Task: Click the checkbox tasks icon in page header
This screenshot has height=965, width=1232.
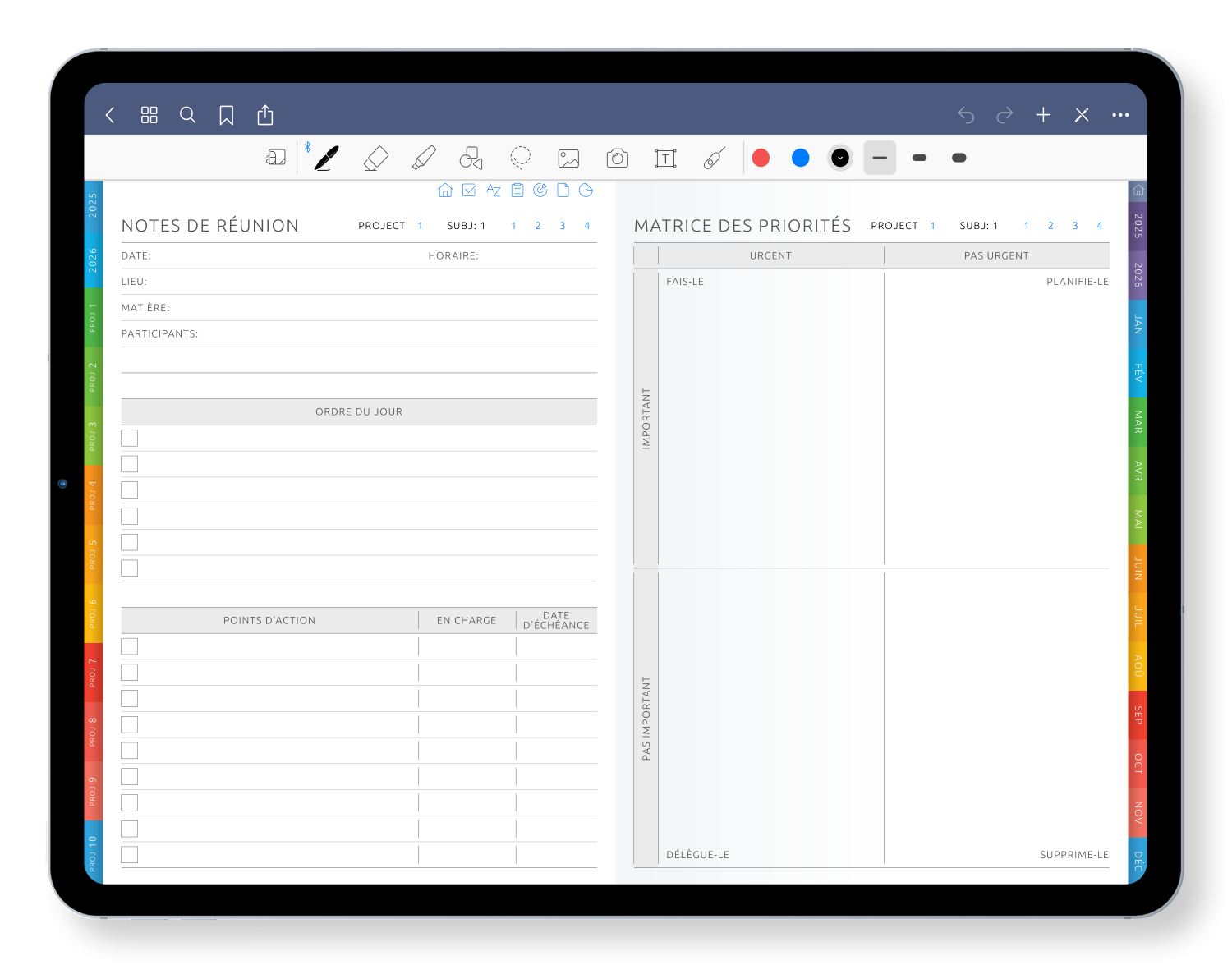Action: (469, 191)
